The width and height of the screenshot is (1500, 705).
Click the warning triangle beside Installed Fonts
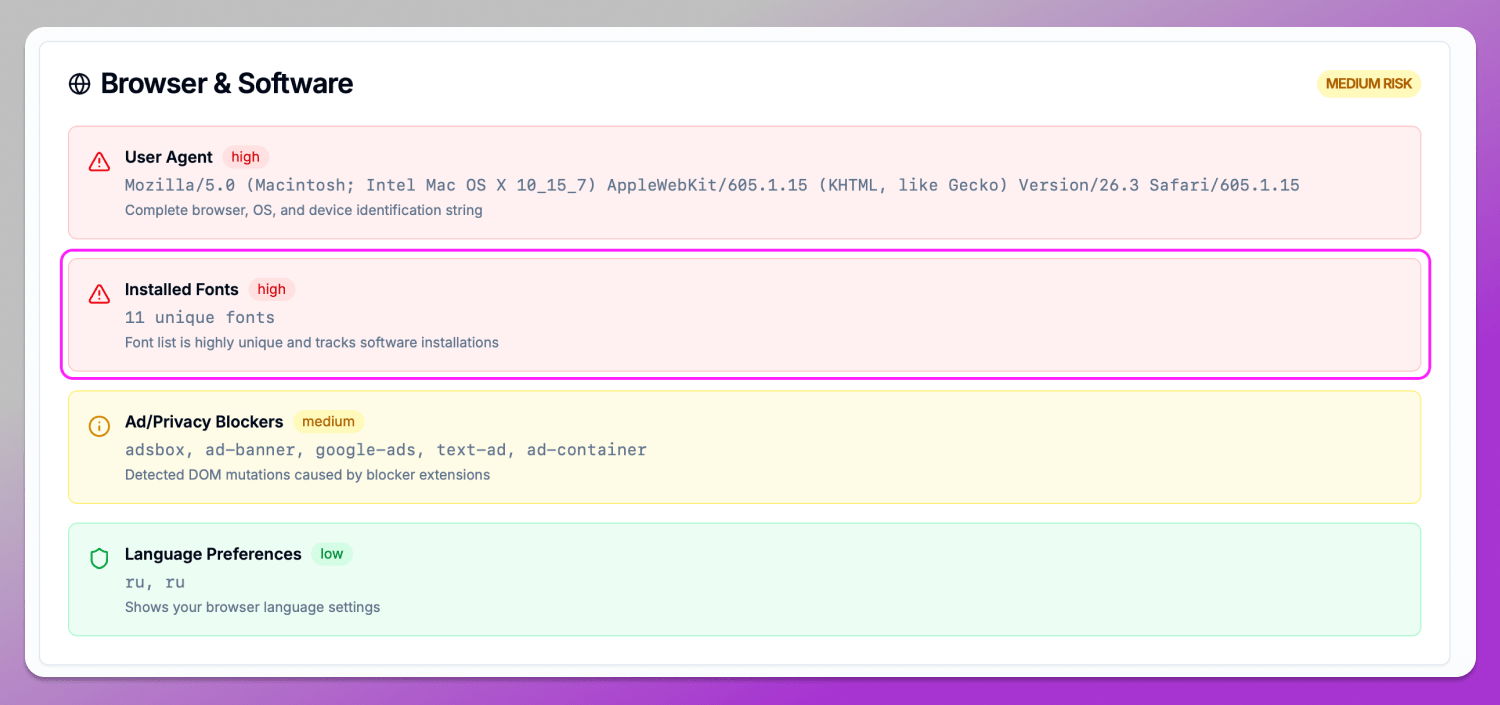pos(99,294)
